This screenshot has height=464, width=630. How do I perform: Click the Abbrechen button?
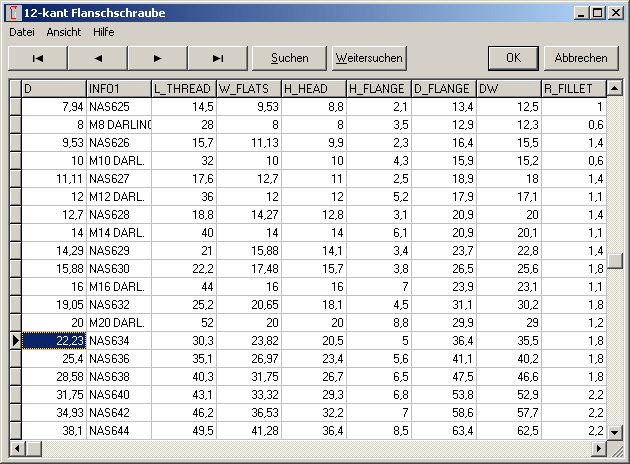tap(581, 58)
